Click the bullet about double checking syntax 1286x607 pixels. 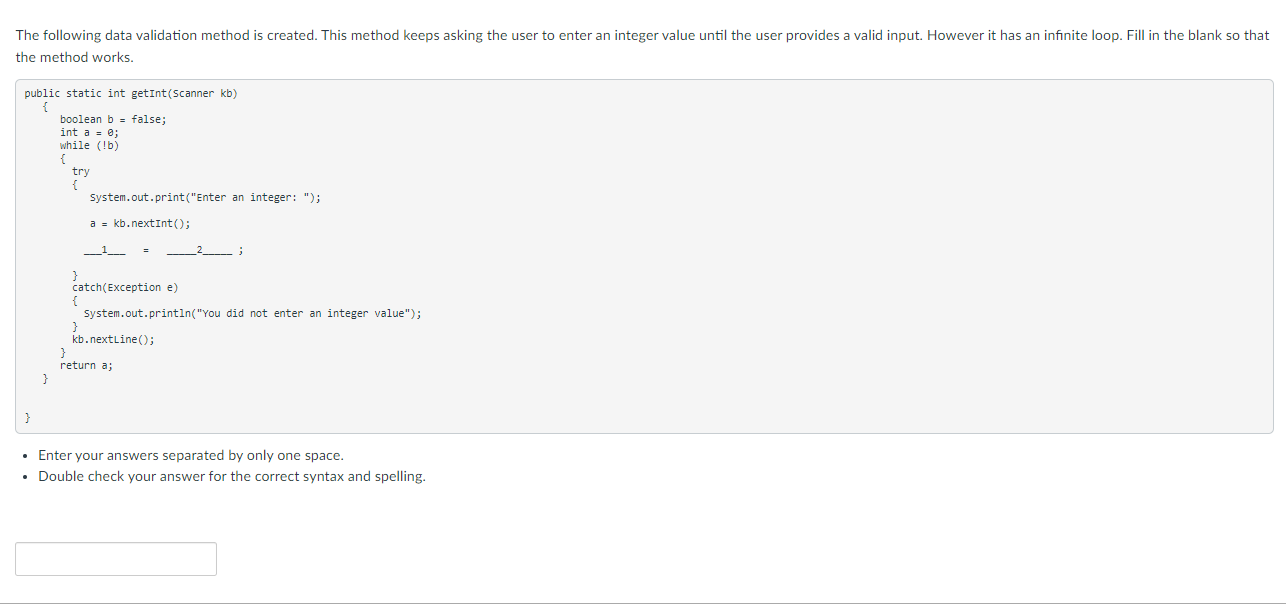(x=230, y=476)
